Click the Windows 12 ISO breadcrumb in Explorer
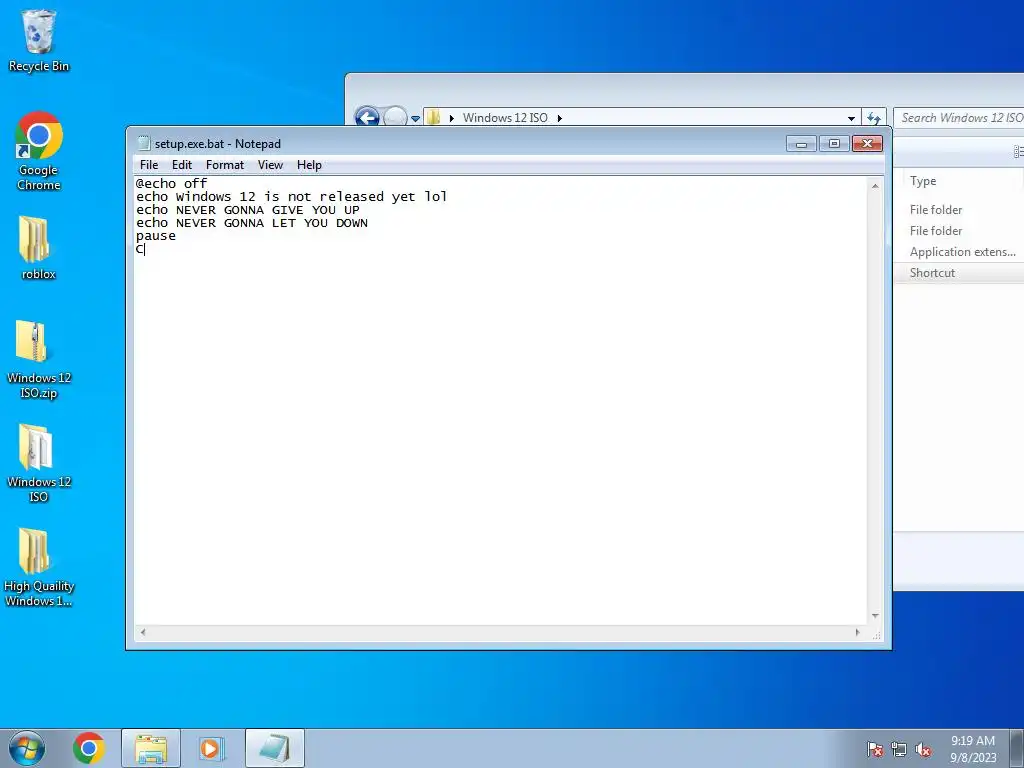The height and width of the screenshot is (768, 1024). pyautogui.click(x=505, y=118)
